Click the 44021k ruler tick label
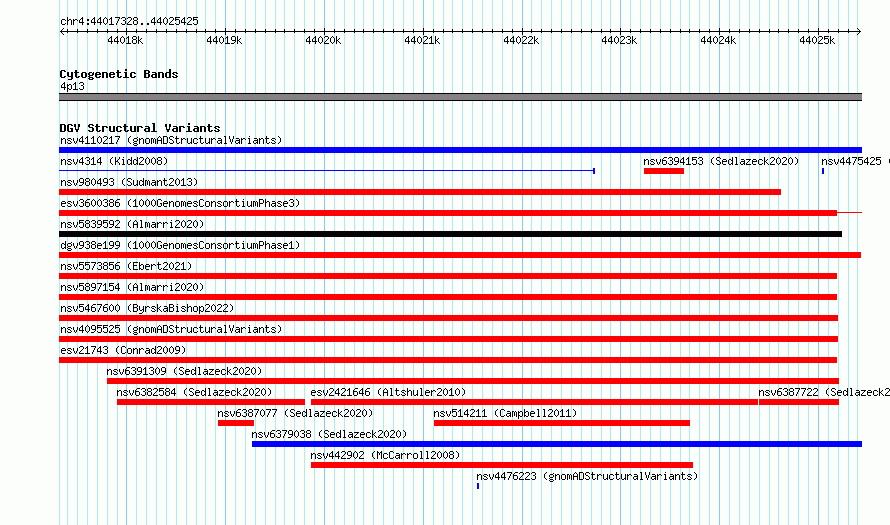The height and width of the screenshot is (525, 890). pos(422,40)
